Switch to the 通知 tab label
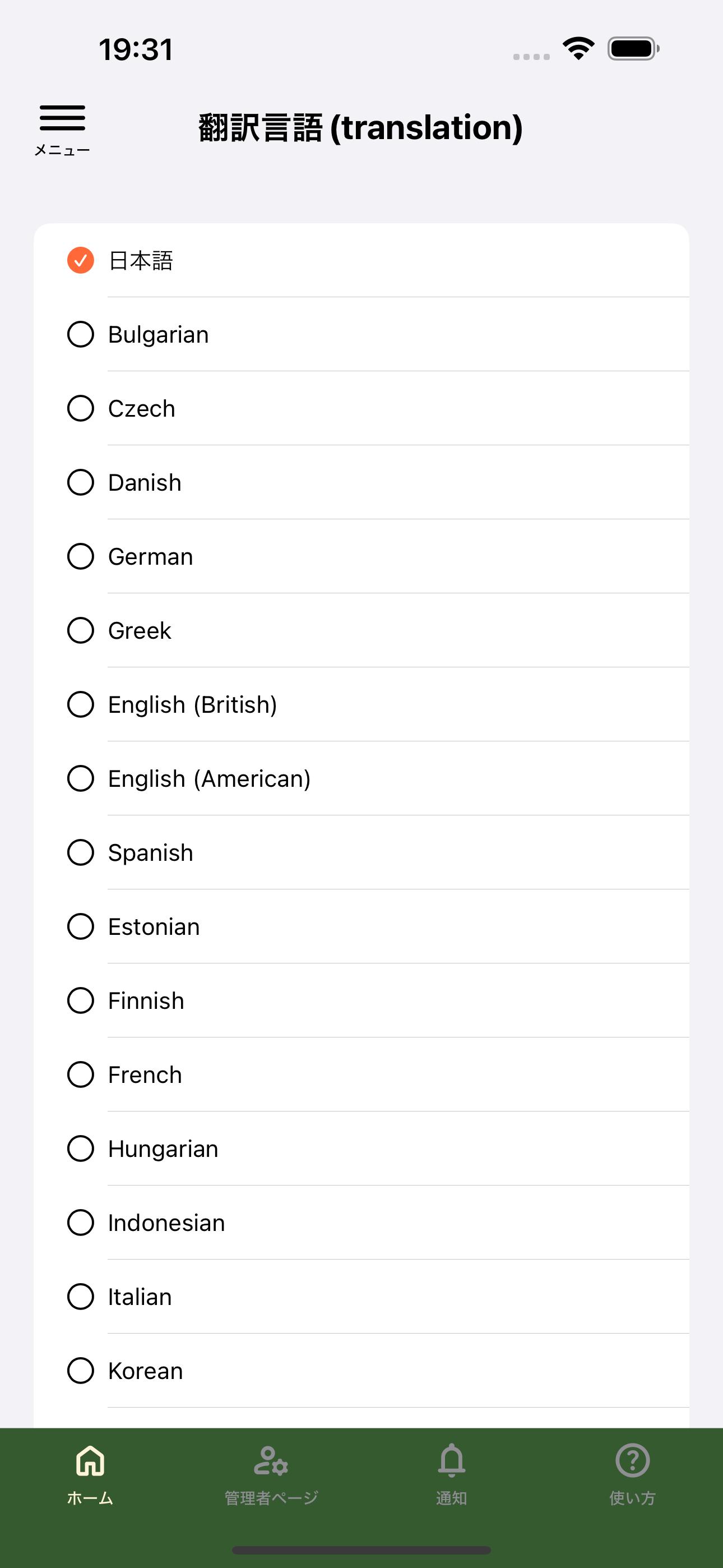The height and width of the screenshot is (1568, 723). tap(452, 1498)
